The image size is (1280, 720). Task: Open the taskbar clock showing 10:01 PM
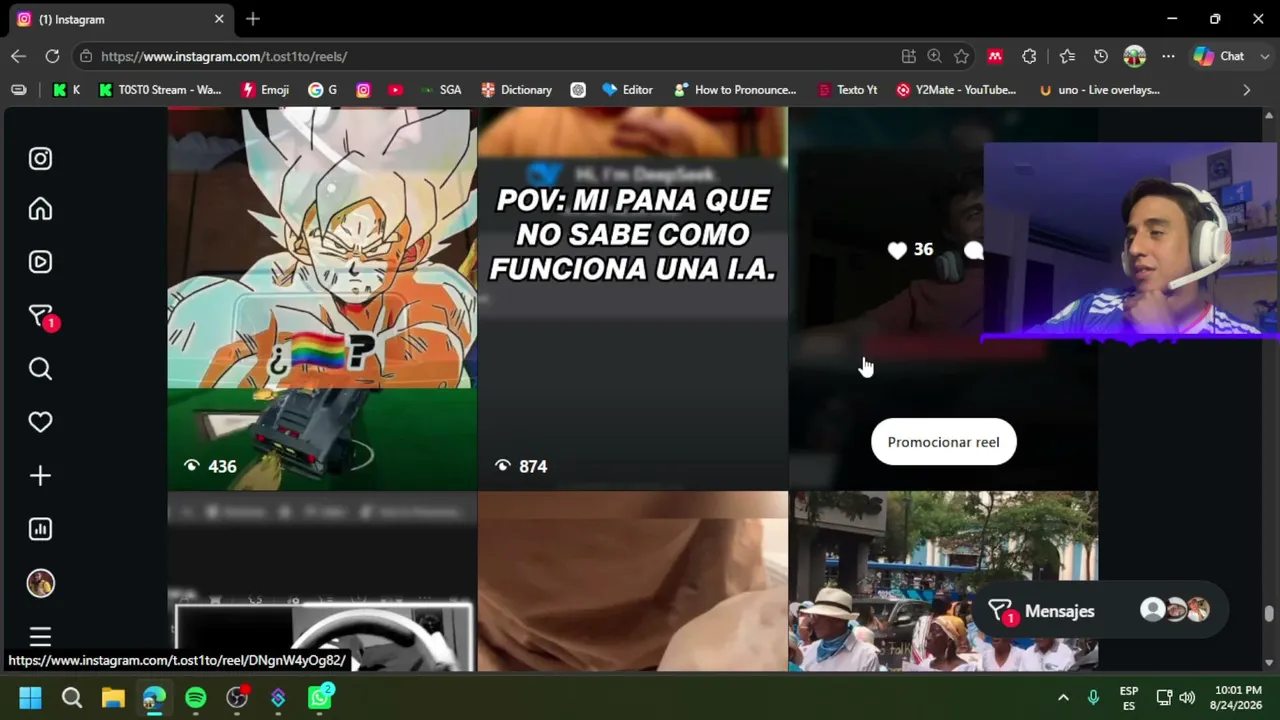coord(1236,697)
